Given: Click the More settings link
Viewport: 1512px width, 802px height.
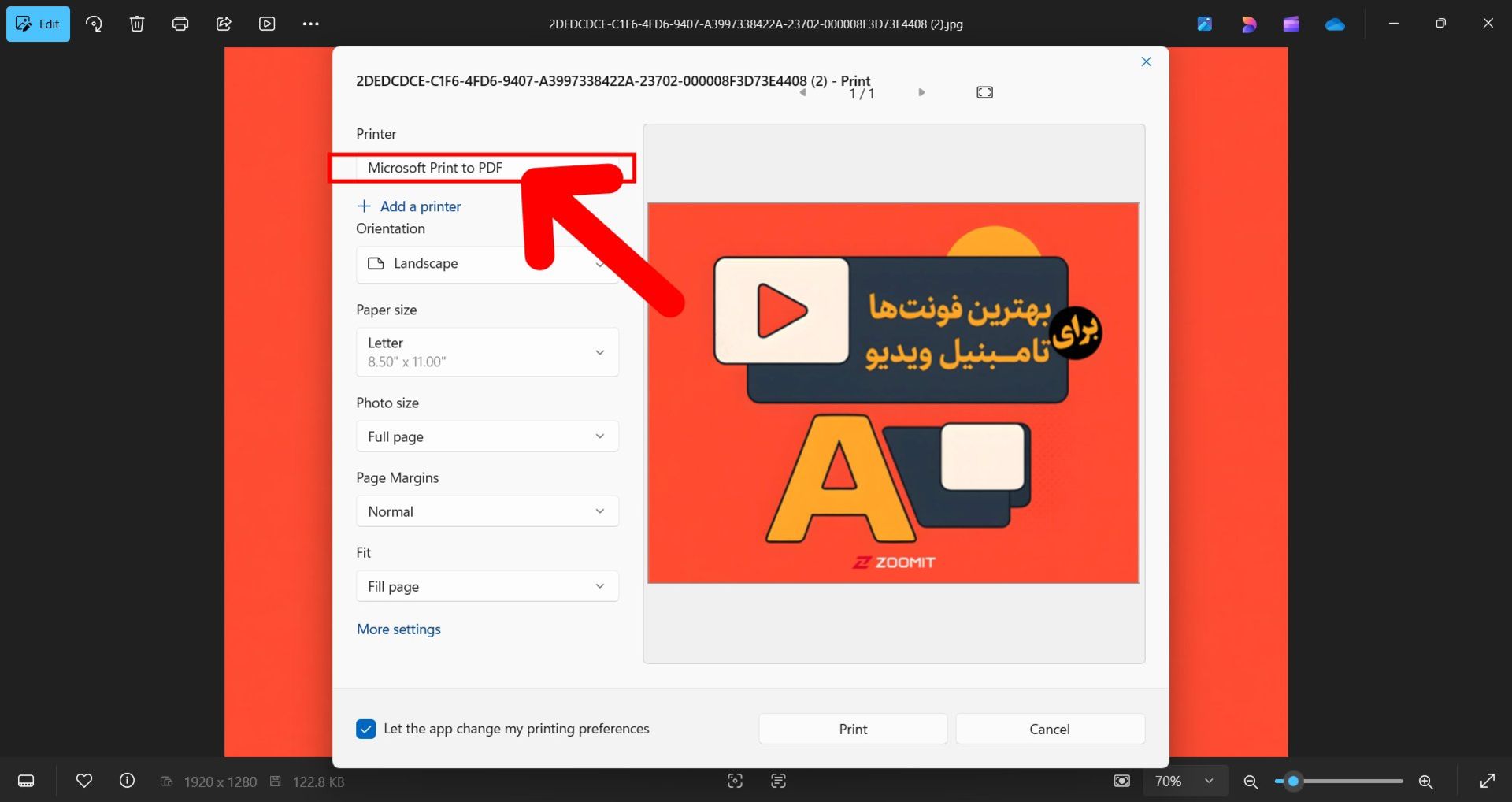Looking at the screenshot, I should click(398, 629).
